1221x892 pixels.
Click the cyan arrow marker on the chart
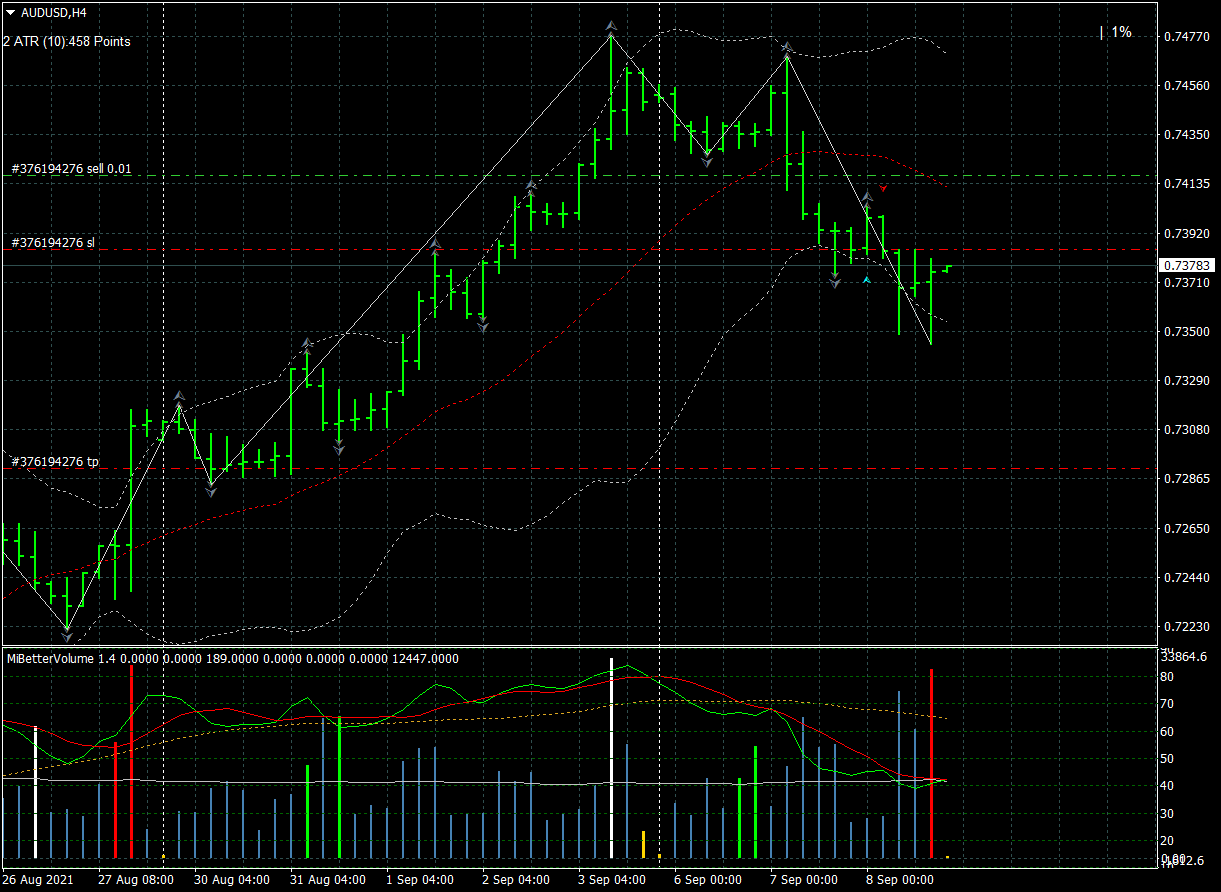pyautogui.click(x=866, y=281)
